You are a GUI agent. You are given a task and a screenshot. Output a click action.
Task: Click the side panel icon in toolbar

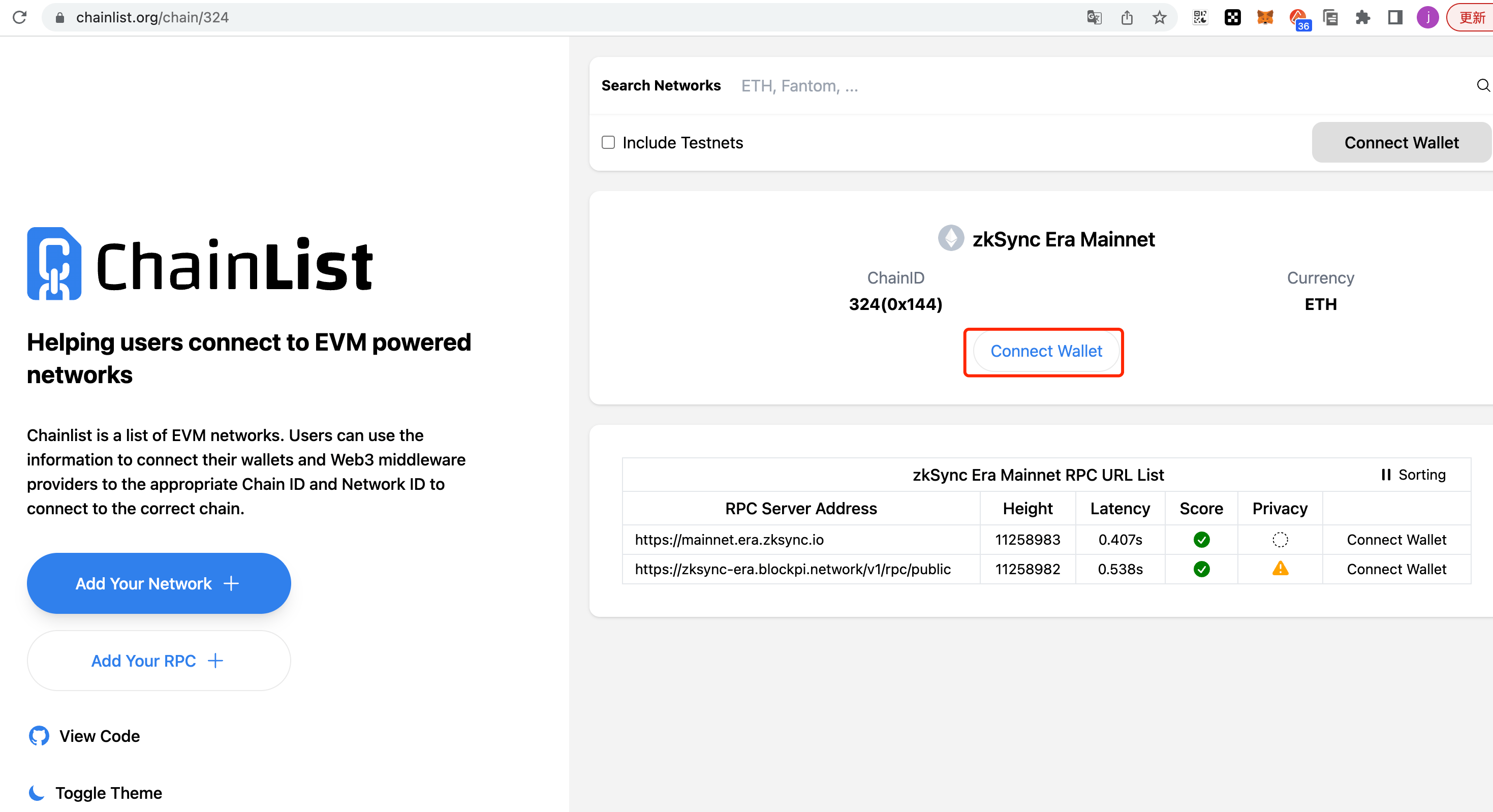coord(1395,17)
